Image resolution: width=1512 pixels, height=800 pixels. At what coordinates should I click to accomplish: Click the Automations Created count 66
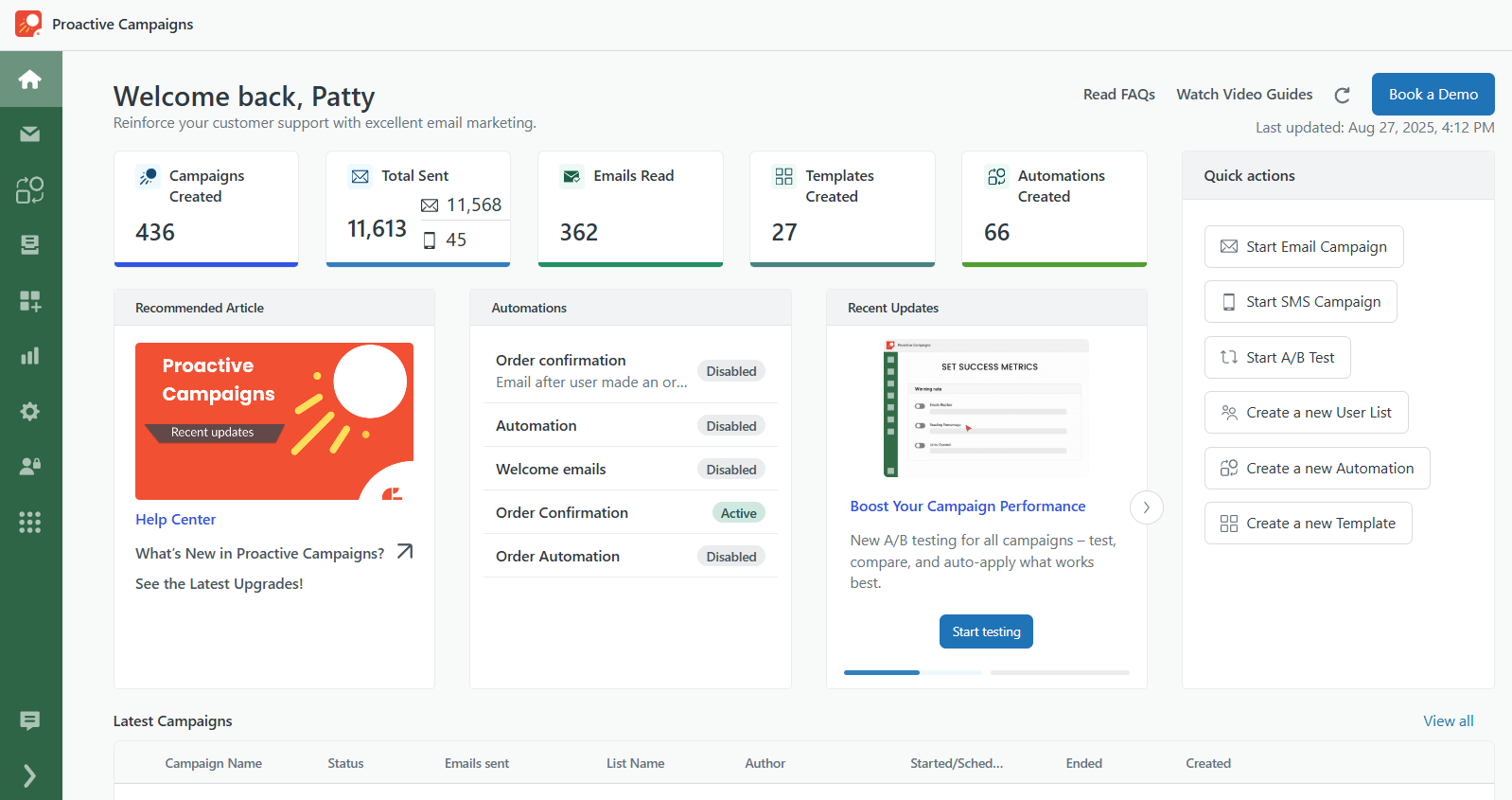996,232
